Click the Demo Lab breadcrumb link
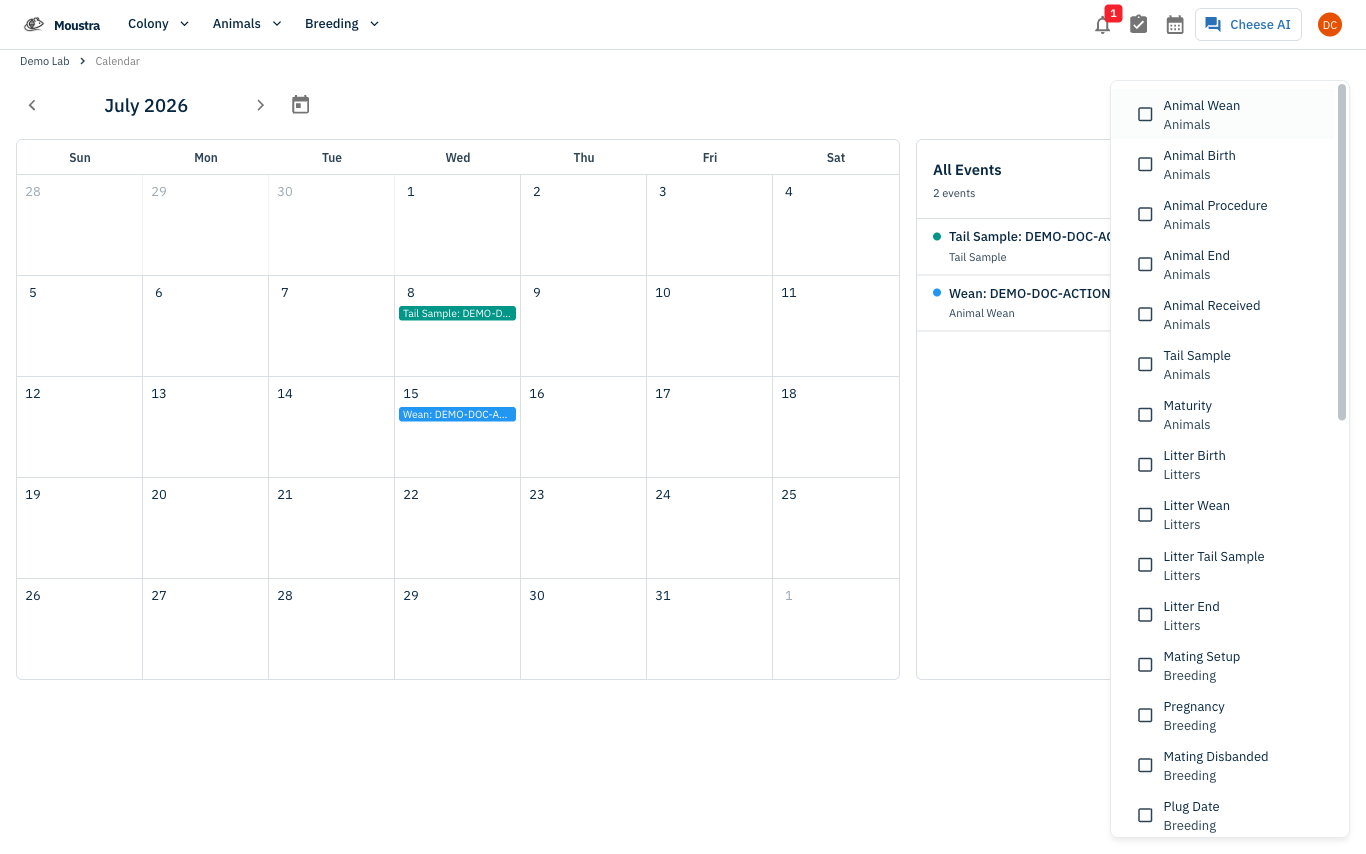1366x854 pixels. pos(45,61)
